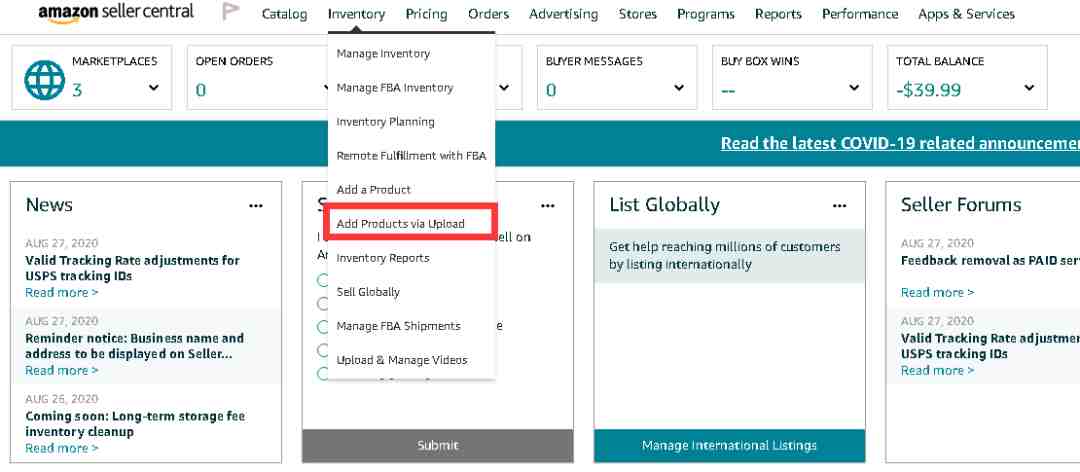
Task: Click the Amazon Seller Central logo
Action: coord(116,12)
